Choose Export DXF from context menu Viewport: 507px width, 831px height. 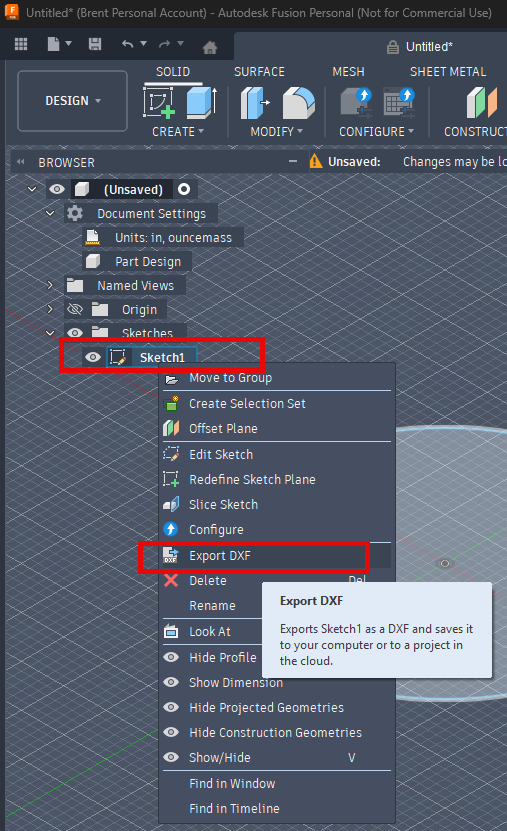277,555
